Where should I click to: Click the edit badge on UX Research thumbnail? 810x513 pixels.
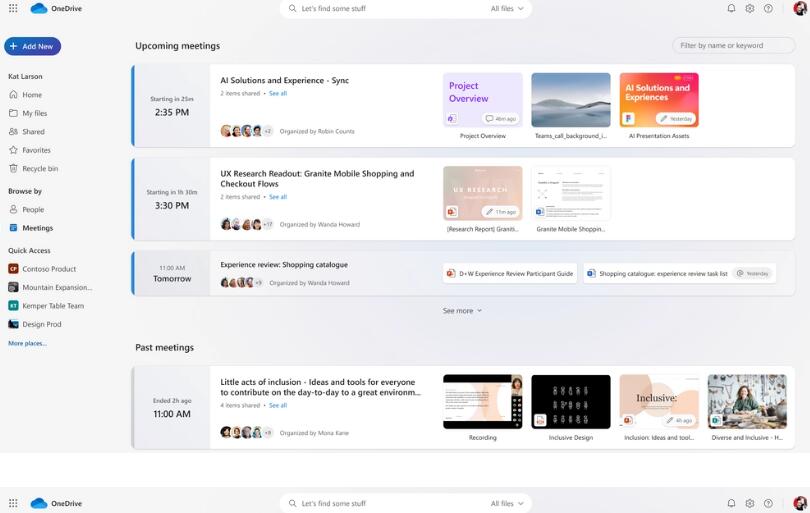pyautogui.click(x=501, y=212)
